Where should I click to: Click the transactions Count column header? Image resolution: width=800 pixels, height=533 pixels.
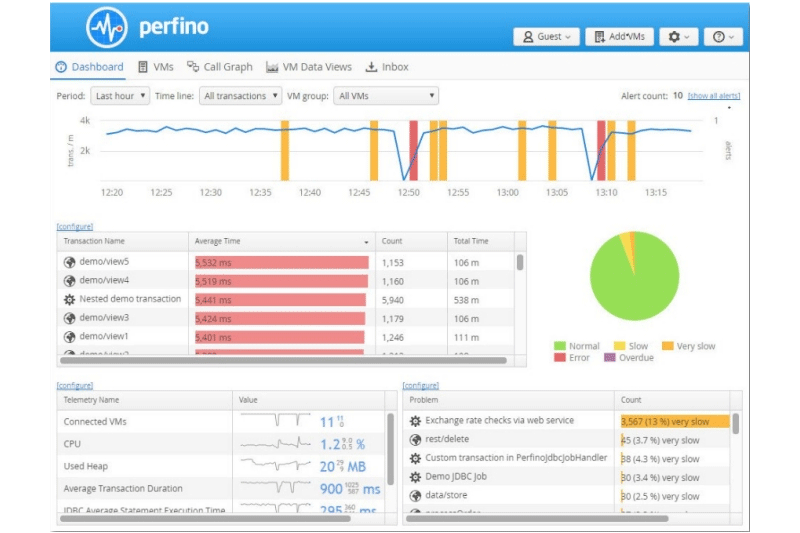tap(411, 241)
